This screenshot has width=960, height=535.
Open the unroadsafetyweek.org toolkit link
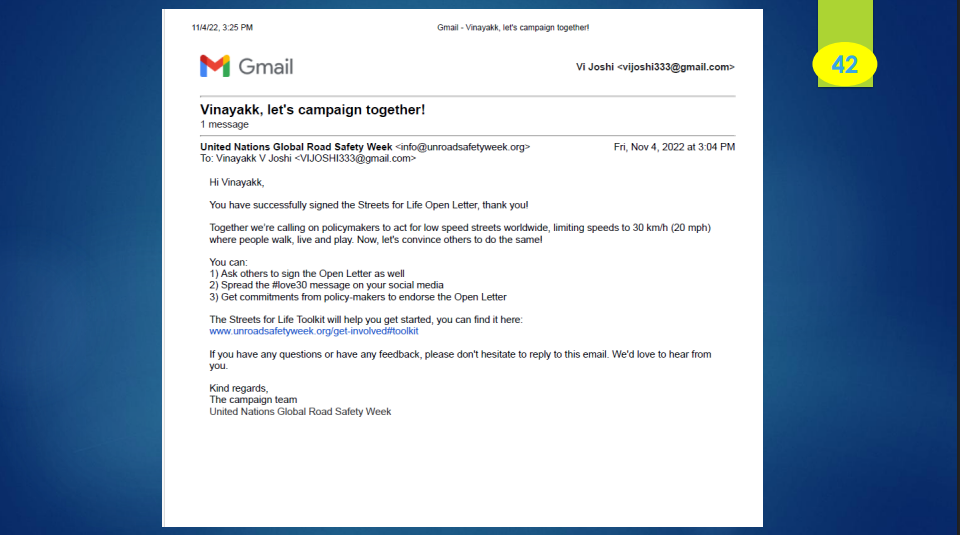314,330
